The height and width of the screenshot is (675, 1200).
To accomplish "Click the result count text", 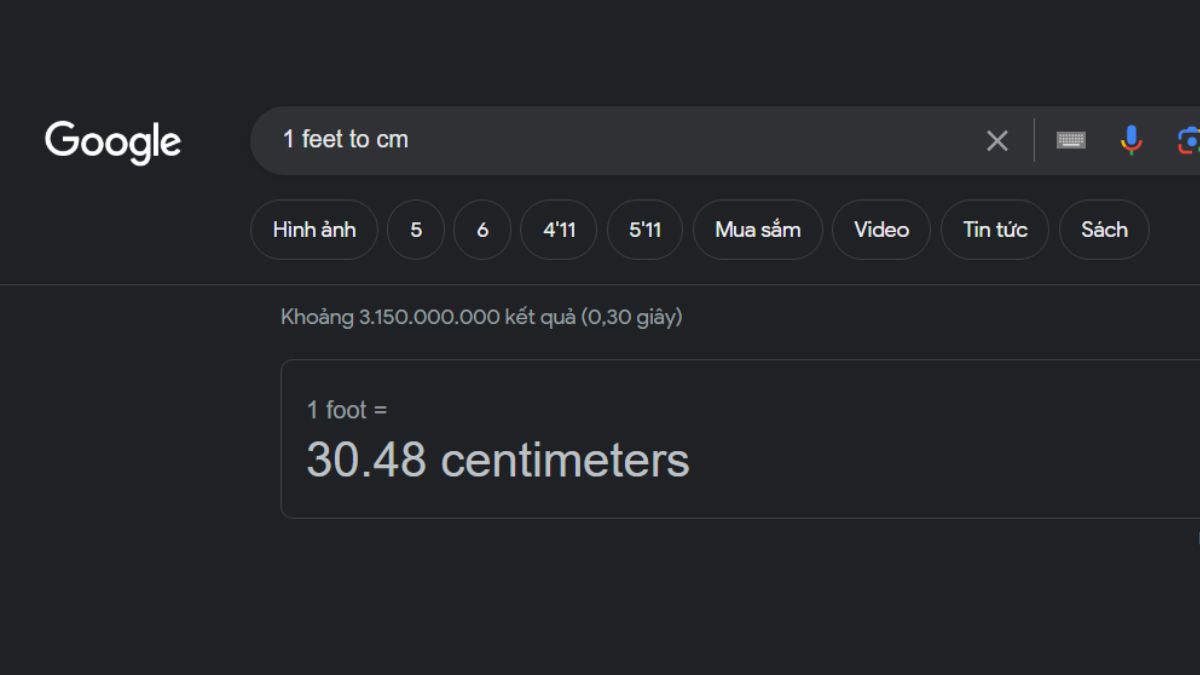I will pyautogui.click(x=481, y=317).
